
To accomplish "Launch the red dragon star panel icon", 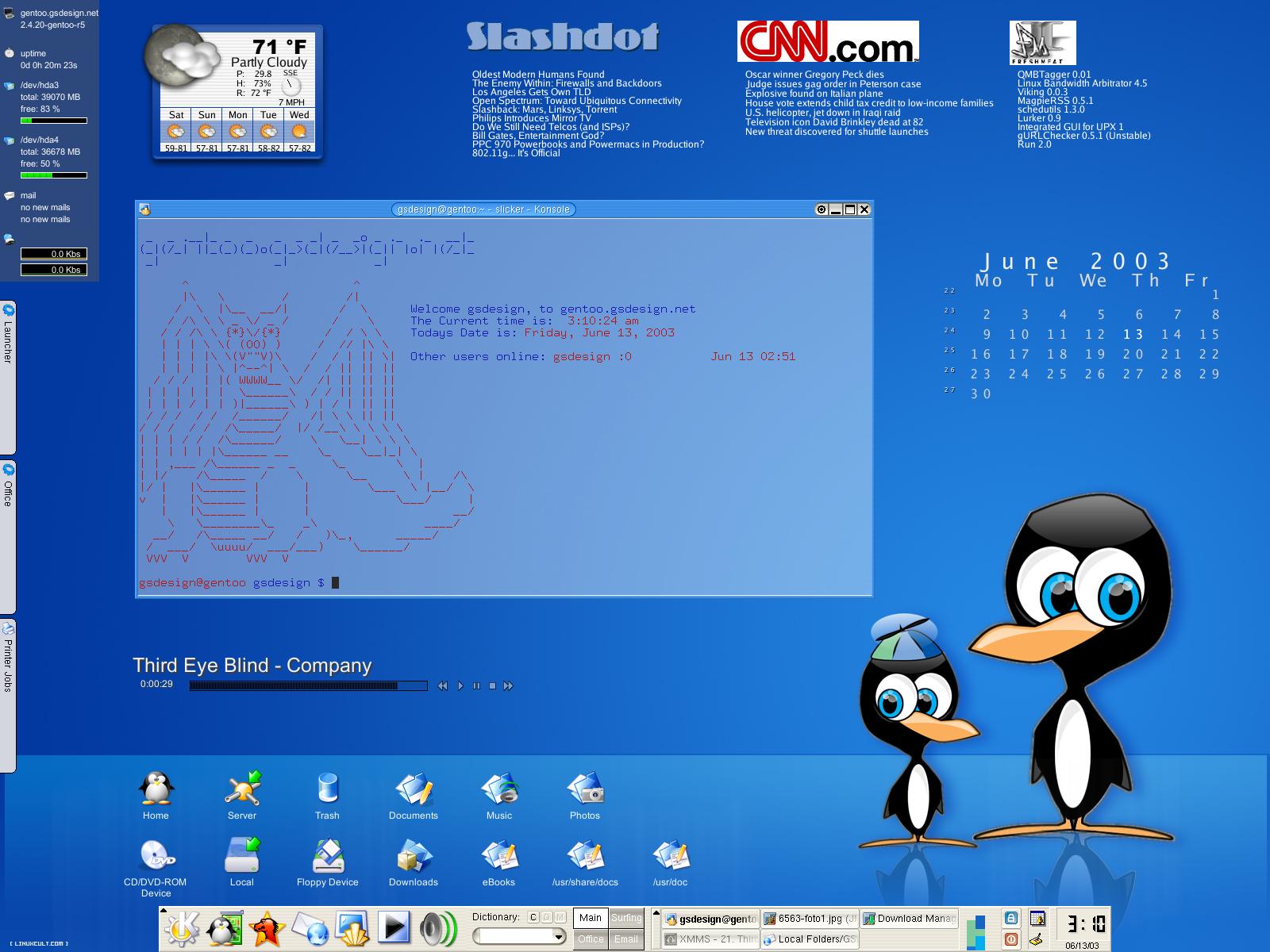I will [x=267, y=927].
